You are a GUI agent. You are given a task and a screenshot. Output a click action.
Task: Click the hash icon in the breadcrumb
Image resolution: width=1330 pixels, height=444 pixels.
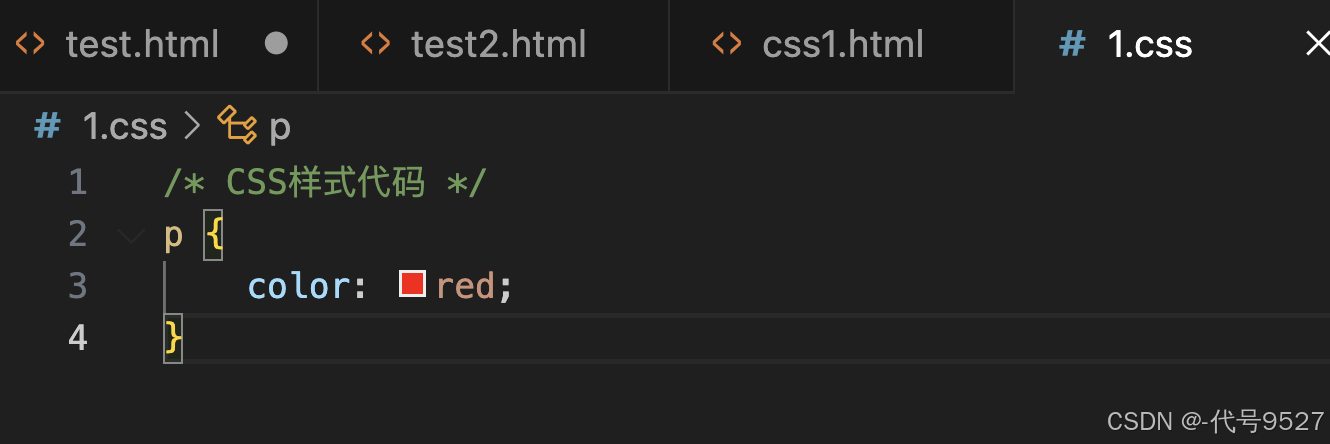pos(47,126)
